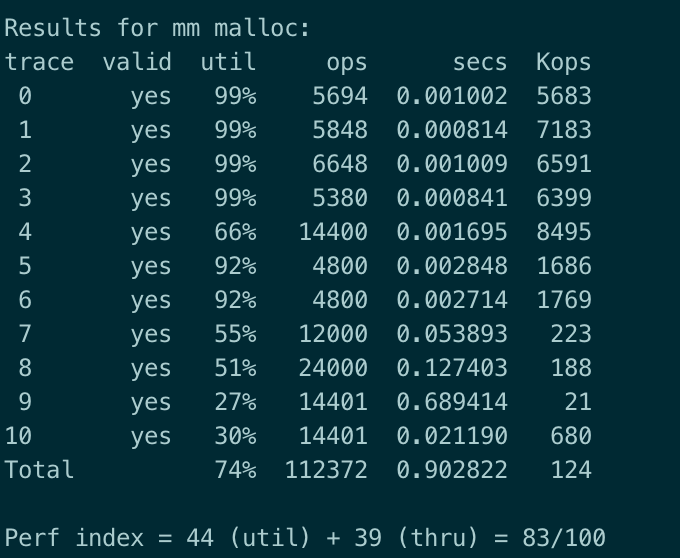Click the 'util' column header
The height and width of the screenshot is (558, 680).
click(228, 62)
